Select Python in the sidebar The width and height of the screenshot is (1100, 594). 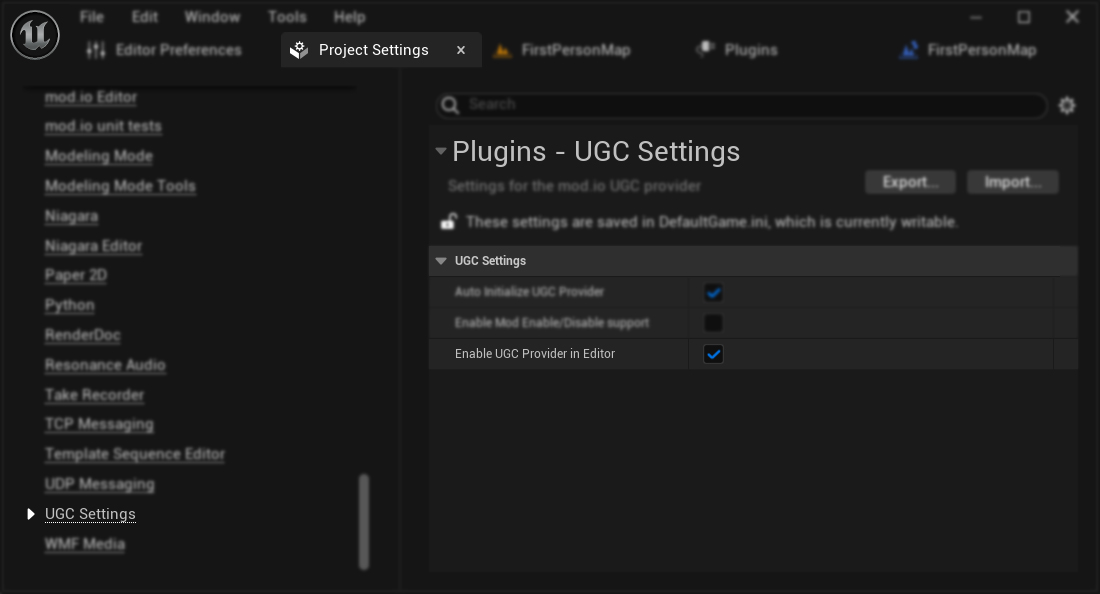click(69, 306)
